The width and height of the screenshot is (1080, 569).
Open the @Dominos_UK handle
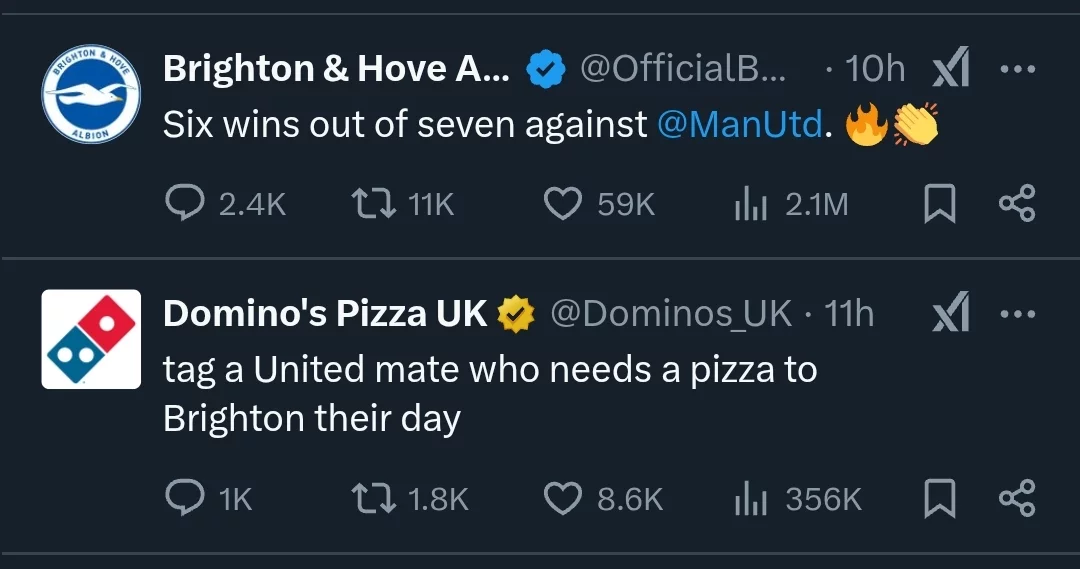(x=671, y=315)
